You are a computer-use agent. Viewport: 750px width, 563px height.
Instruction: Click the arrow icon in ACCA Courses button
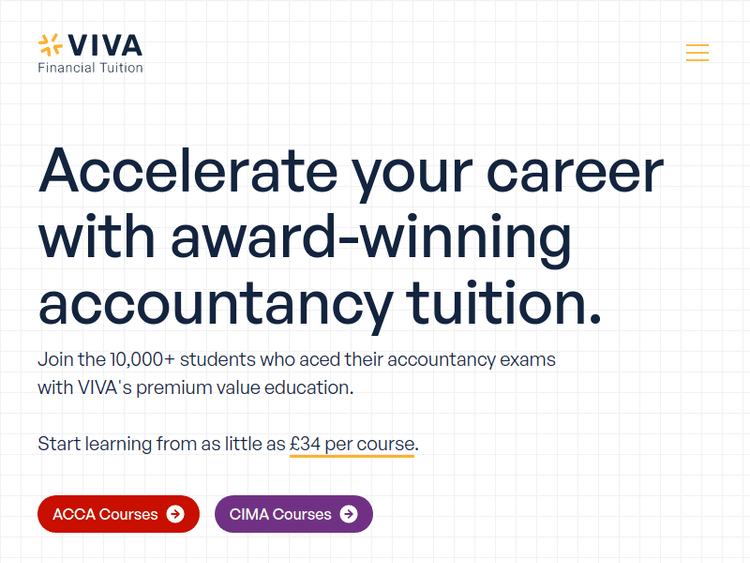click(x=176, y=514)
